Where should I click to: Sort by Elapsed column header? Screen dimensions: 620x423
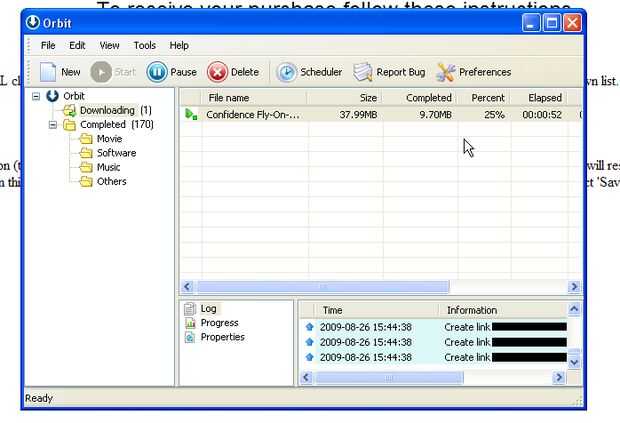(x=539, y=98)
